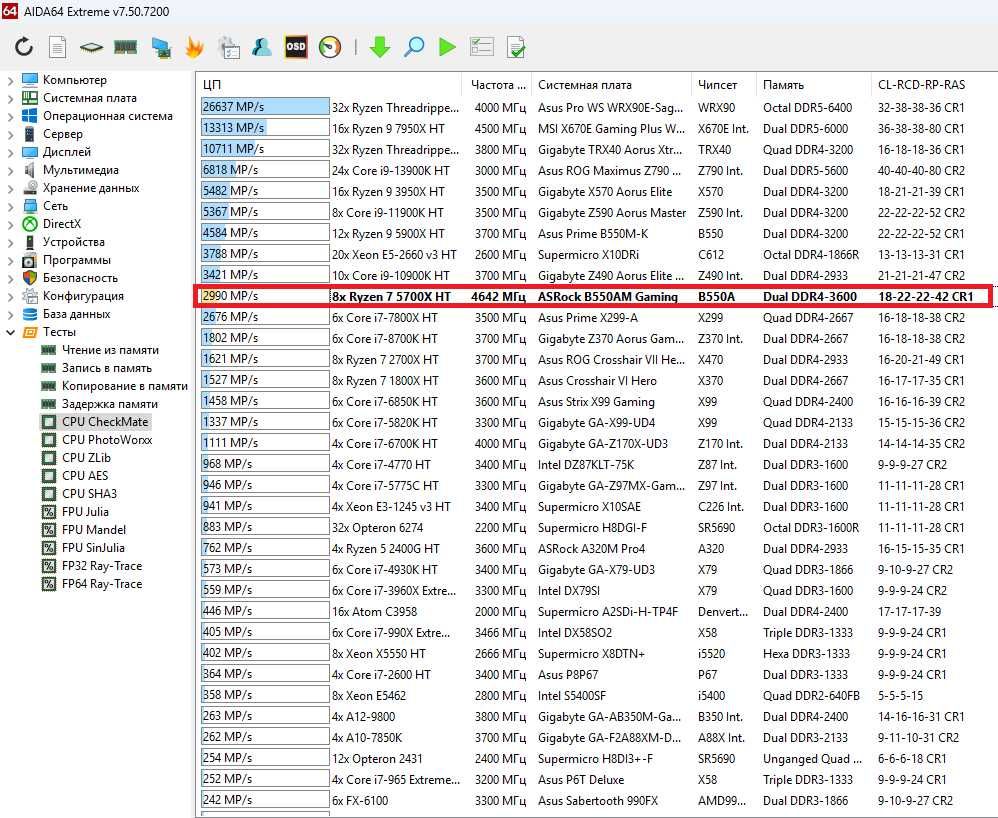
Task: Select CPU ZLib benchmark
Action: [x=86, y=458]
